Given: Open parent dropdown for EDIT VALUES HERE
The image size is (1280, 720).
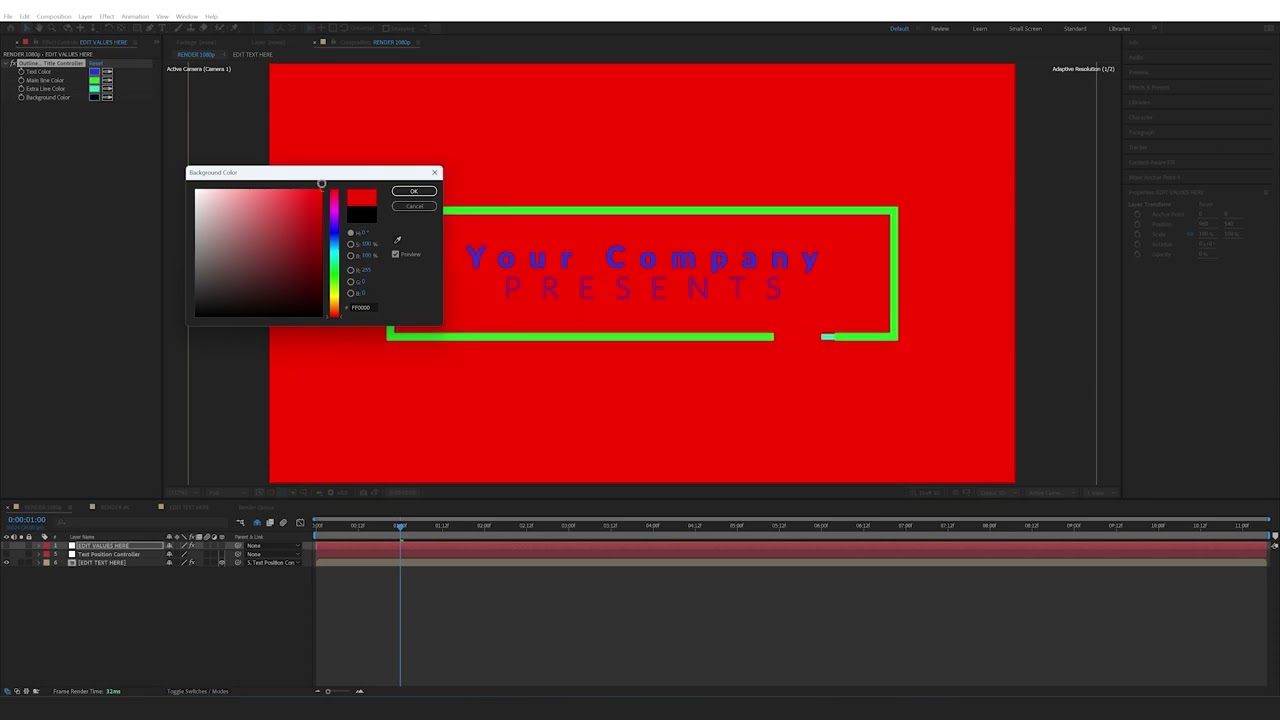Looking at the screenshot, I should 272,546.
